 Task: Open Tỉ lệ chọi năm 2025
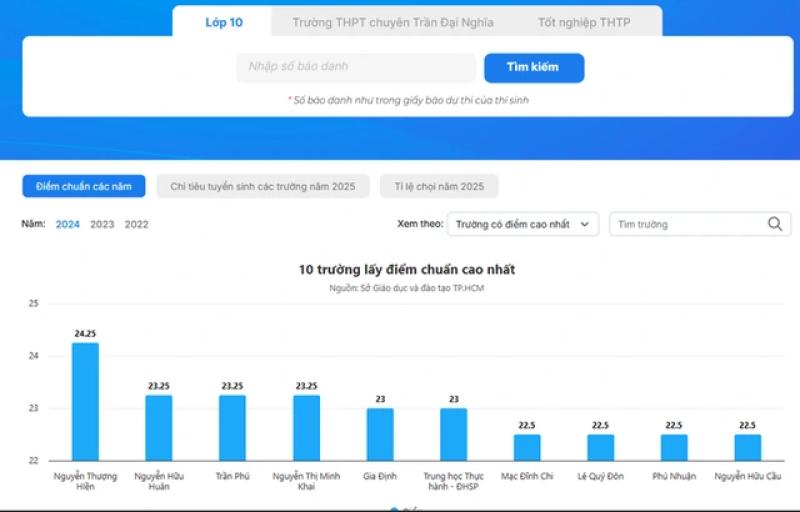click(x=439, y=186)
